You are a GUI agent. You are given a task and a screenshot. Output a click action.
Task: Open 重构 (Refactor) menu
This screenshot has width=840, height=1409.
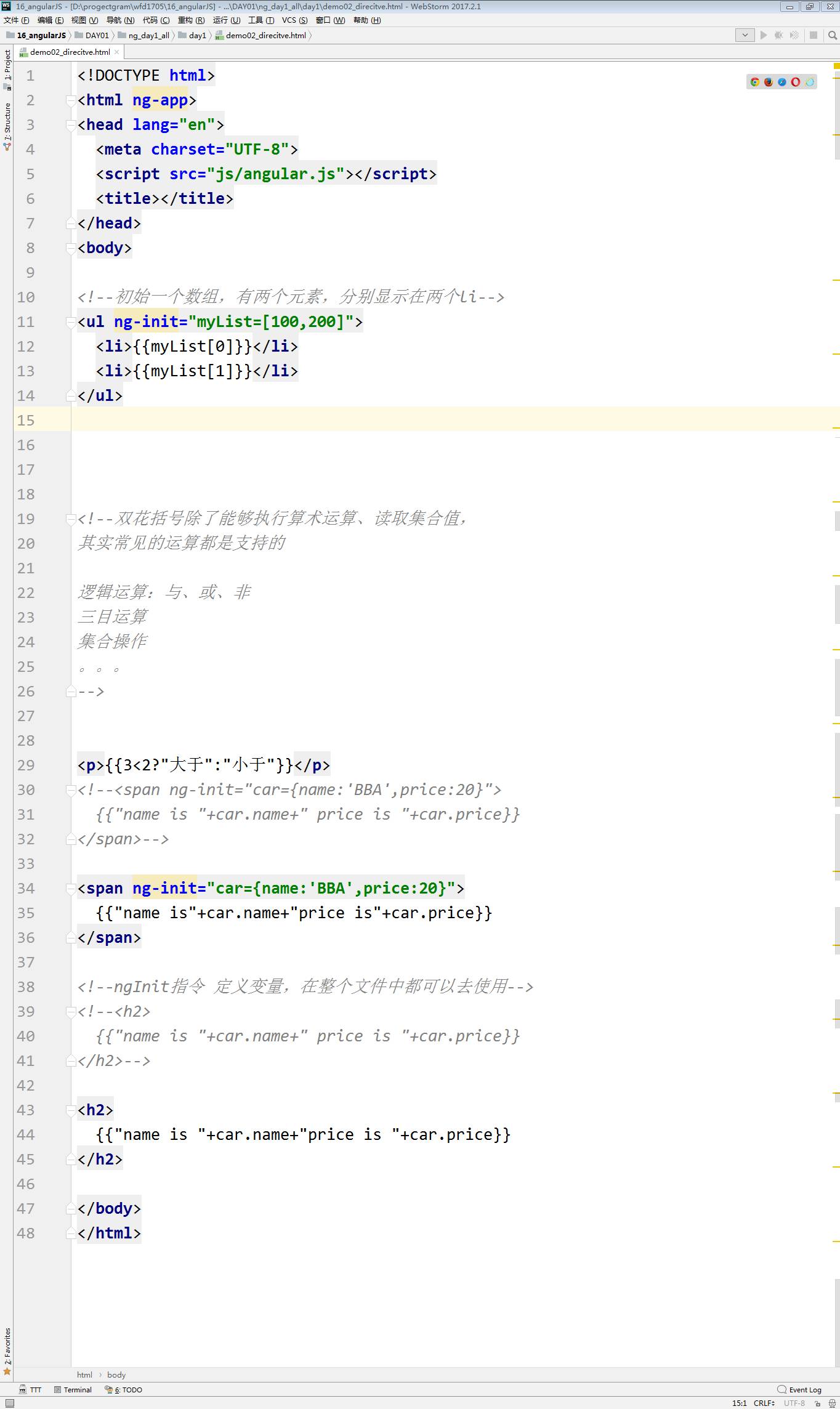point(191,20)
